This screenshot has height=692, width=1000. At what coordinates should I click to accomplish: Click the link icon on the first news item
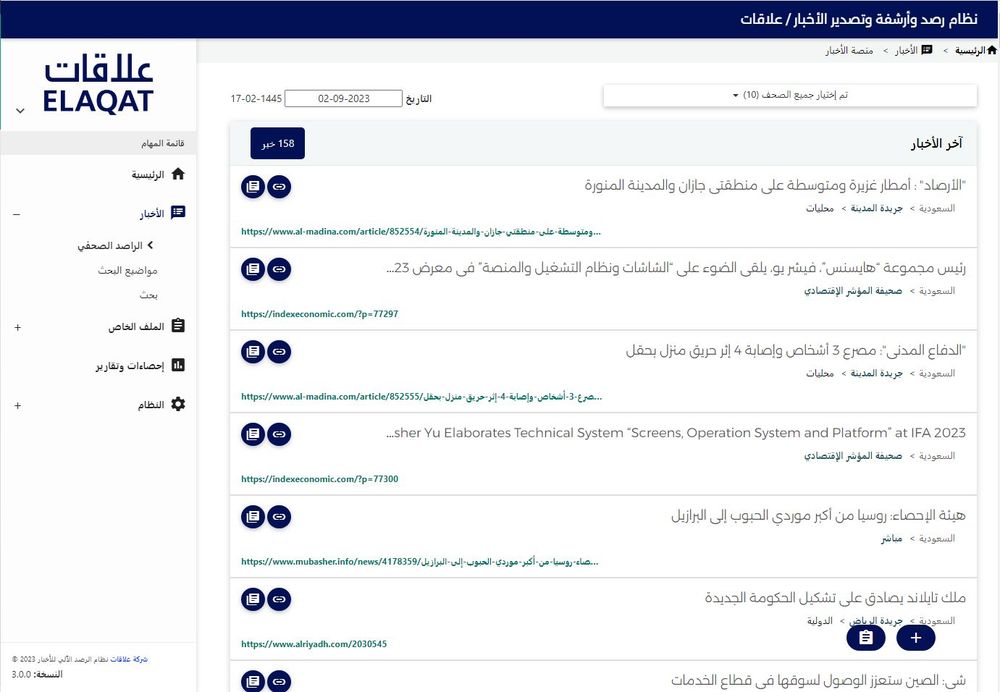[279, 186]
